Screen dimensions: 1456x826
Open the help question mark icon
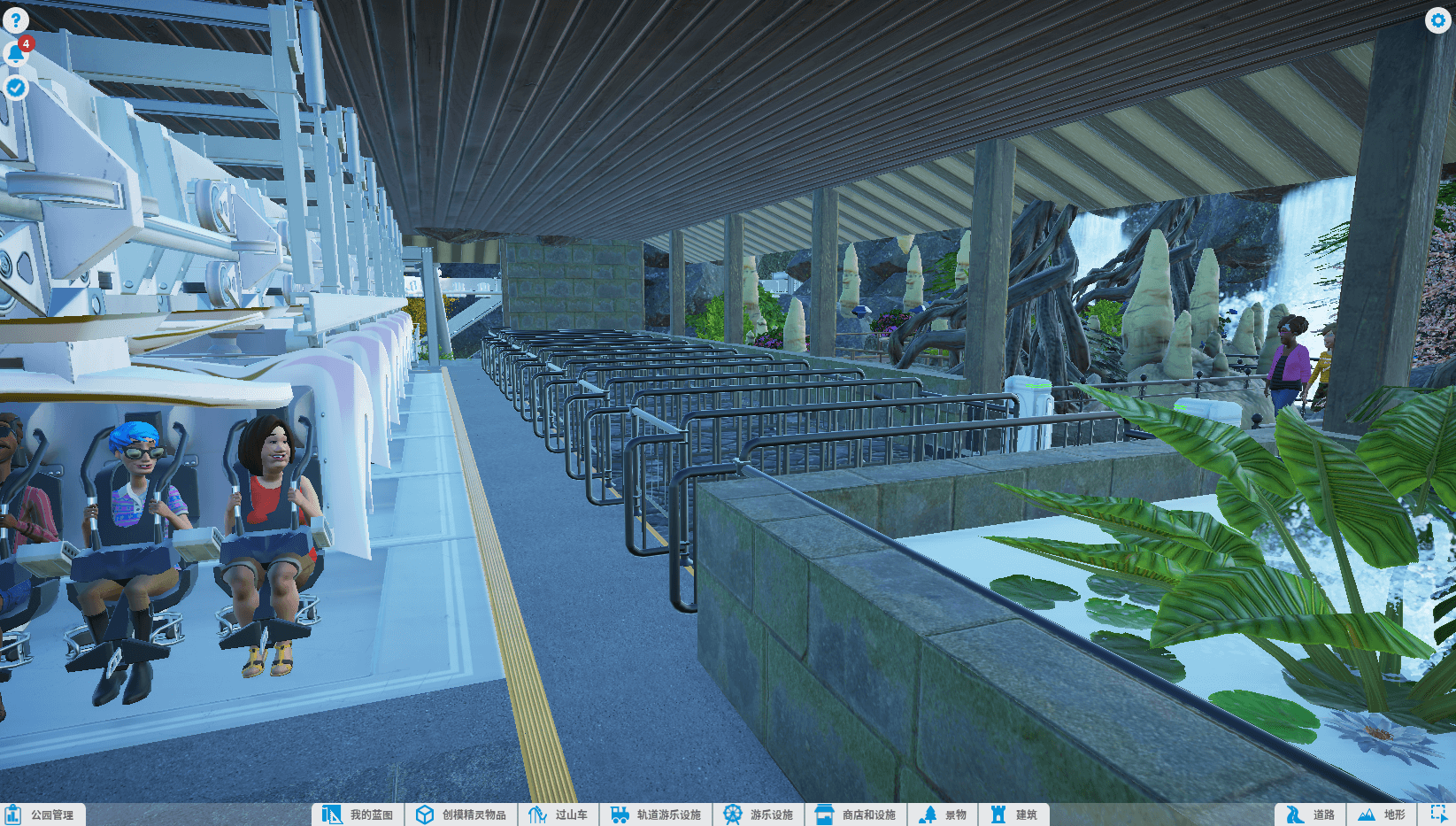[x=16, y=19]
